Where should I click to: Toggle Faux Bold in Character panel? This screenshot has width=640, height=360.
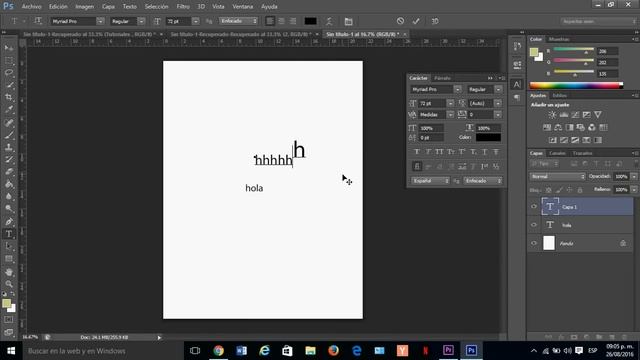coord(417,152)
